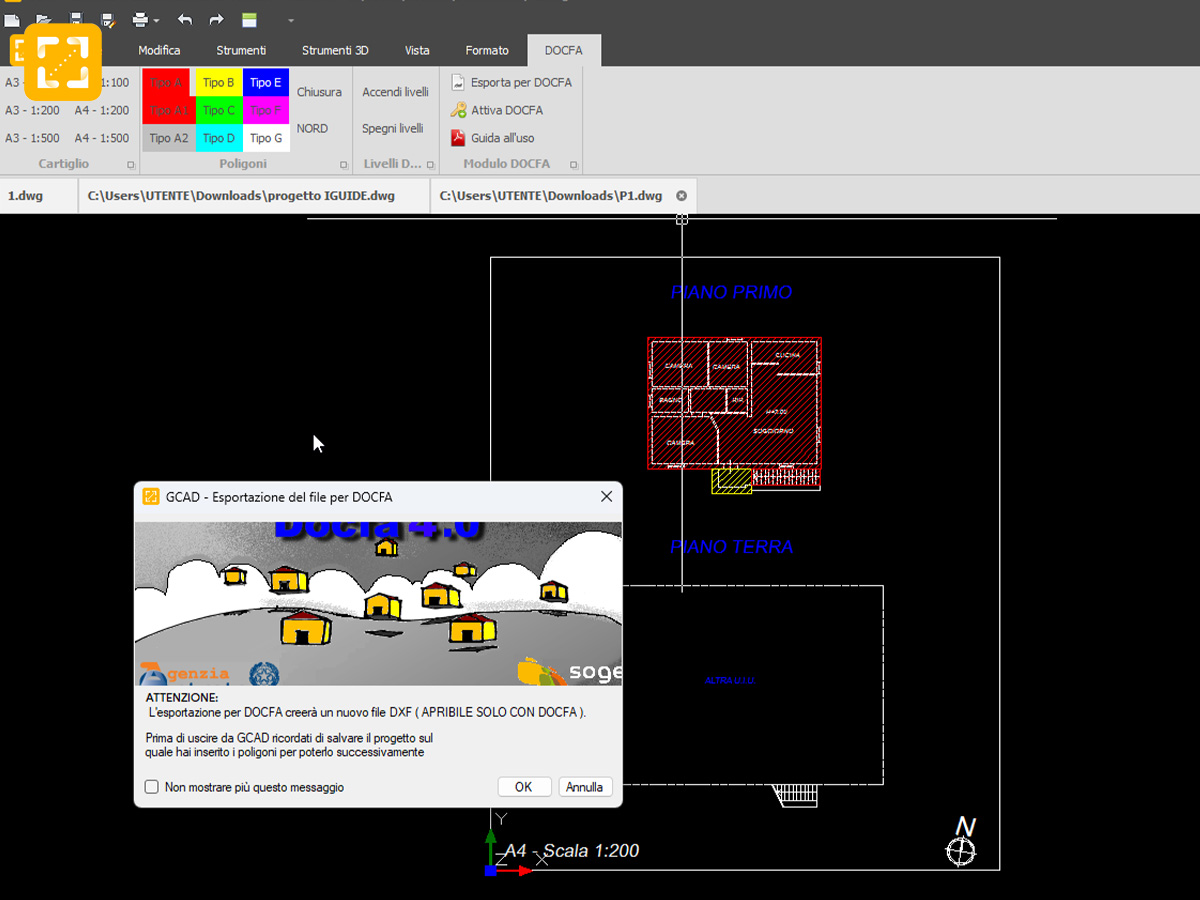Click the Docfa 4.0 banner image
This screenshot has height=900, width=1200.
click(378, 603)
